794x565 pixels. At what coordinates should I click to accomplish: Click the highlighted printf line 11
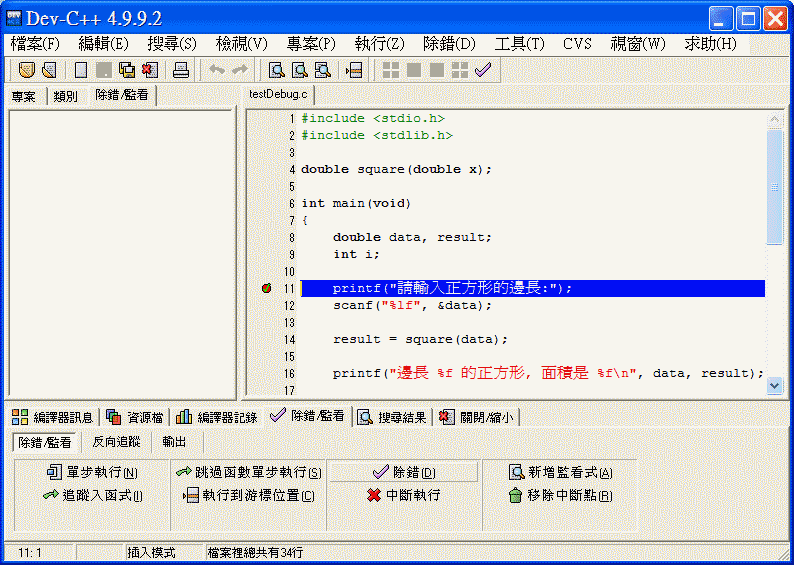[533, 289]
